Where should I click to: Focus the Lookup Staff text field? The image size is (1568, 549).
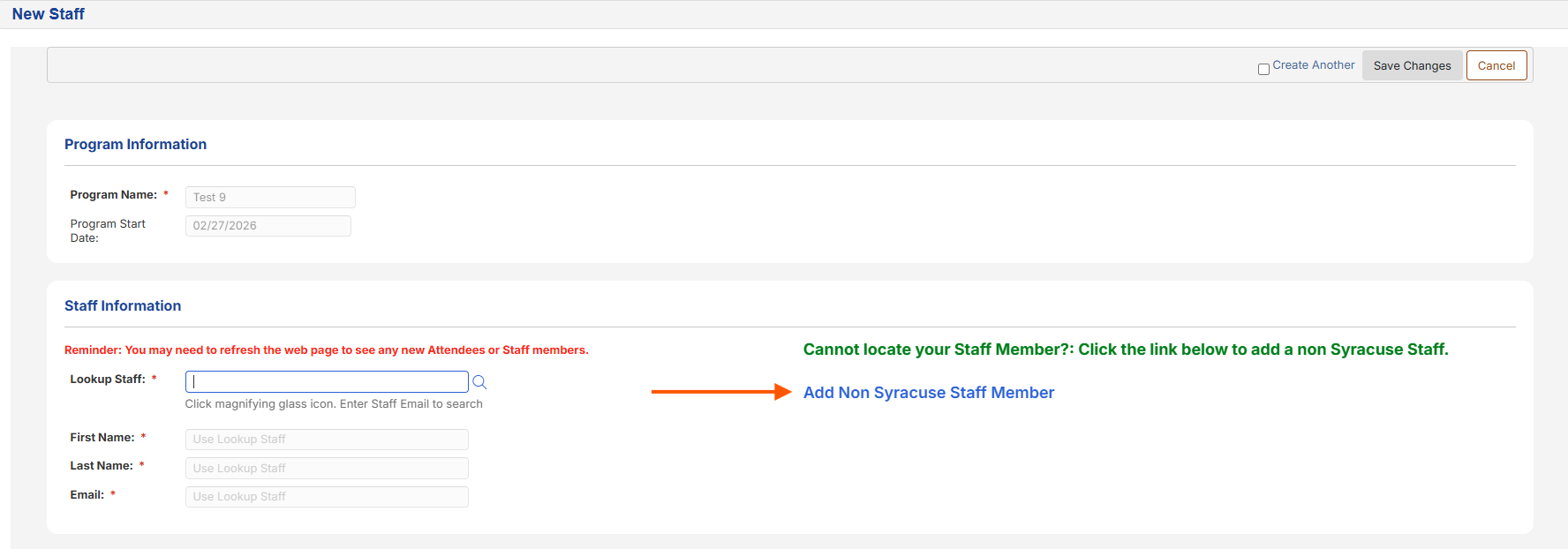327,381
